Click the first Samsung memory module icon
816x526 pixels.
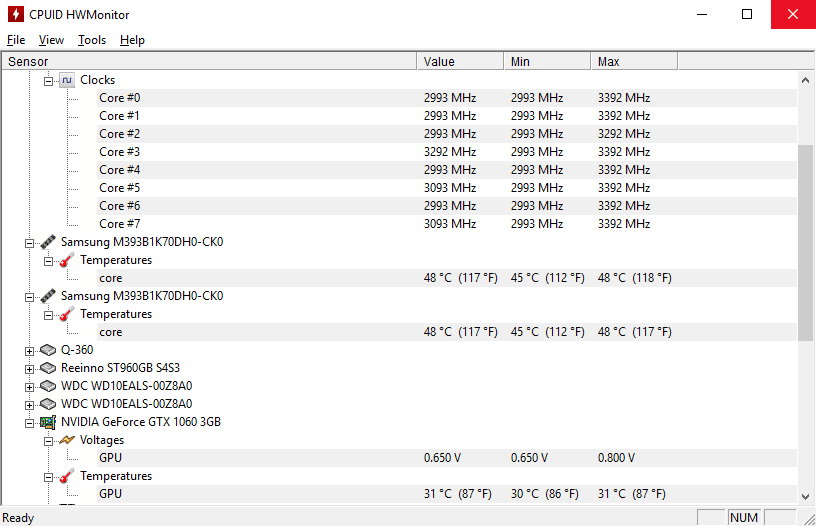(x=48, y=242)
